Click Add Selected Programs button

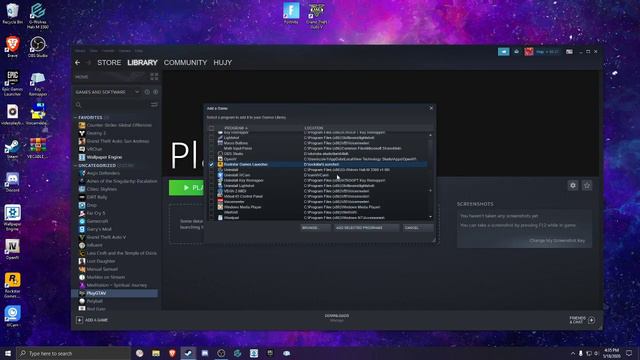click(x=366, y=228)
